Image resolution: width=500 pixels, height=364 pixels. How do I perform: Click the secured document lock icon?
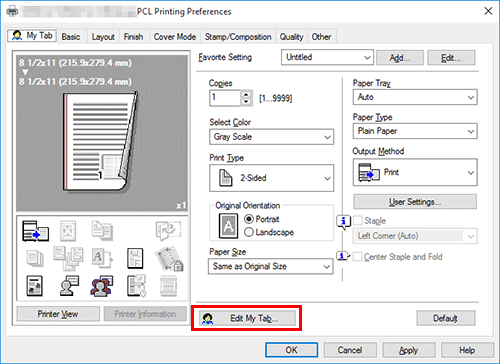[169, 258]
